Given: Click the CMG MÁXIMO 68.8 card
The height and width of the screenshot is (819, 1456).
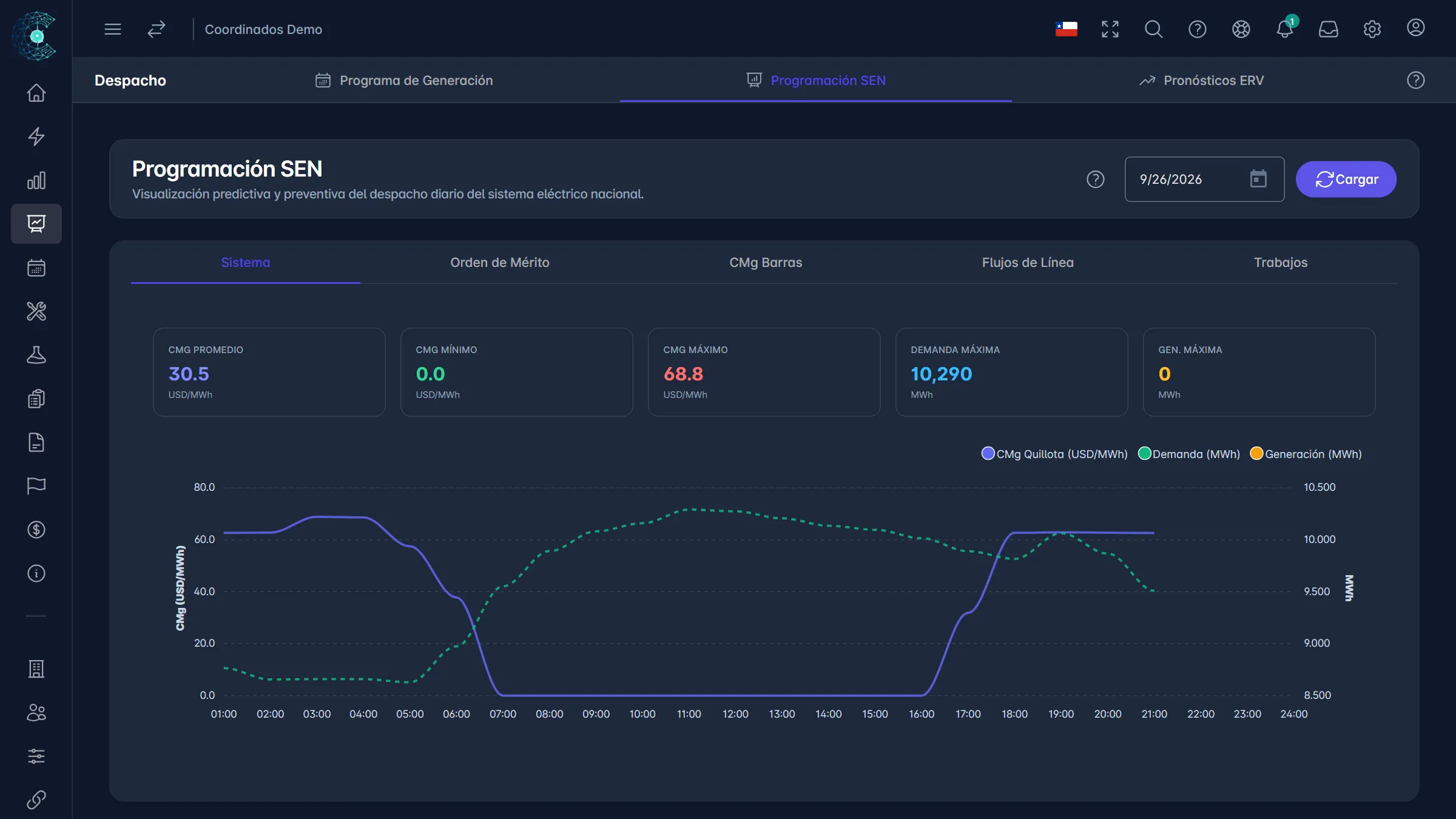Looking at the screenshot, I should (764, 372).
